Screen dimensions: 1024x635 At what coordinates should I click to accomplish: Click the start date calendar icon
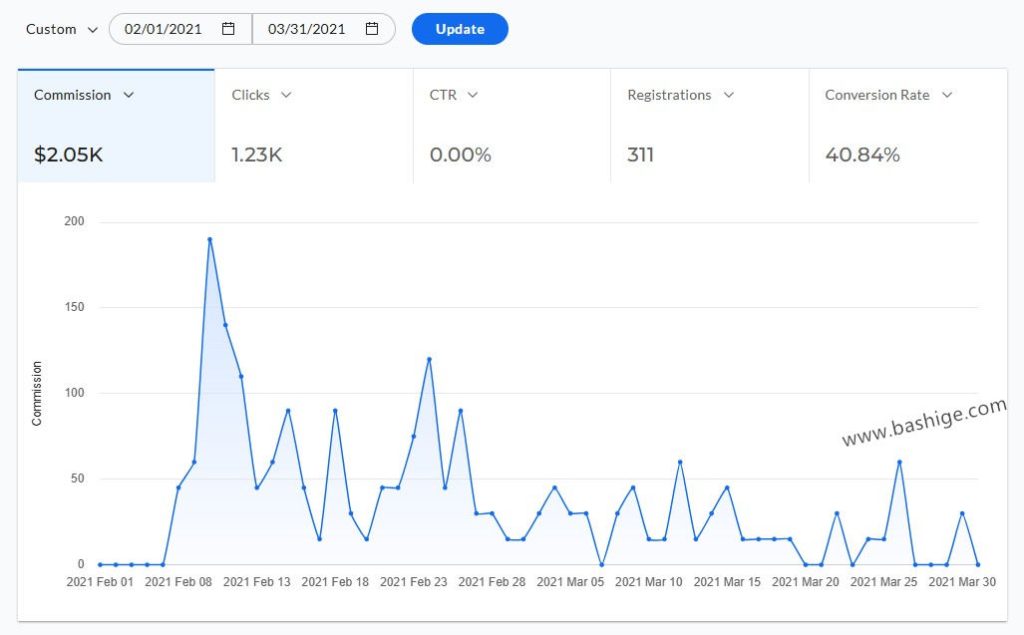(x=228, y=29)
